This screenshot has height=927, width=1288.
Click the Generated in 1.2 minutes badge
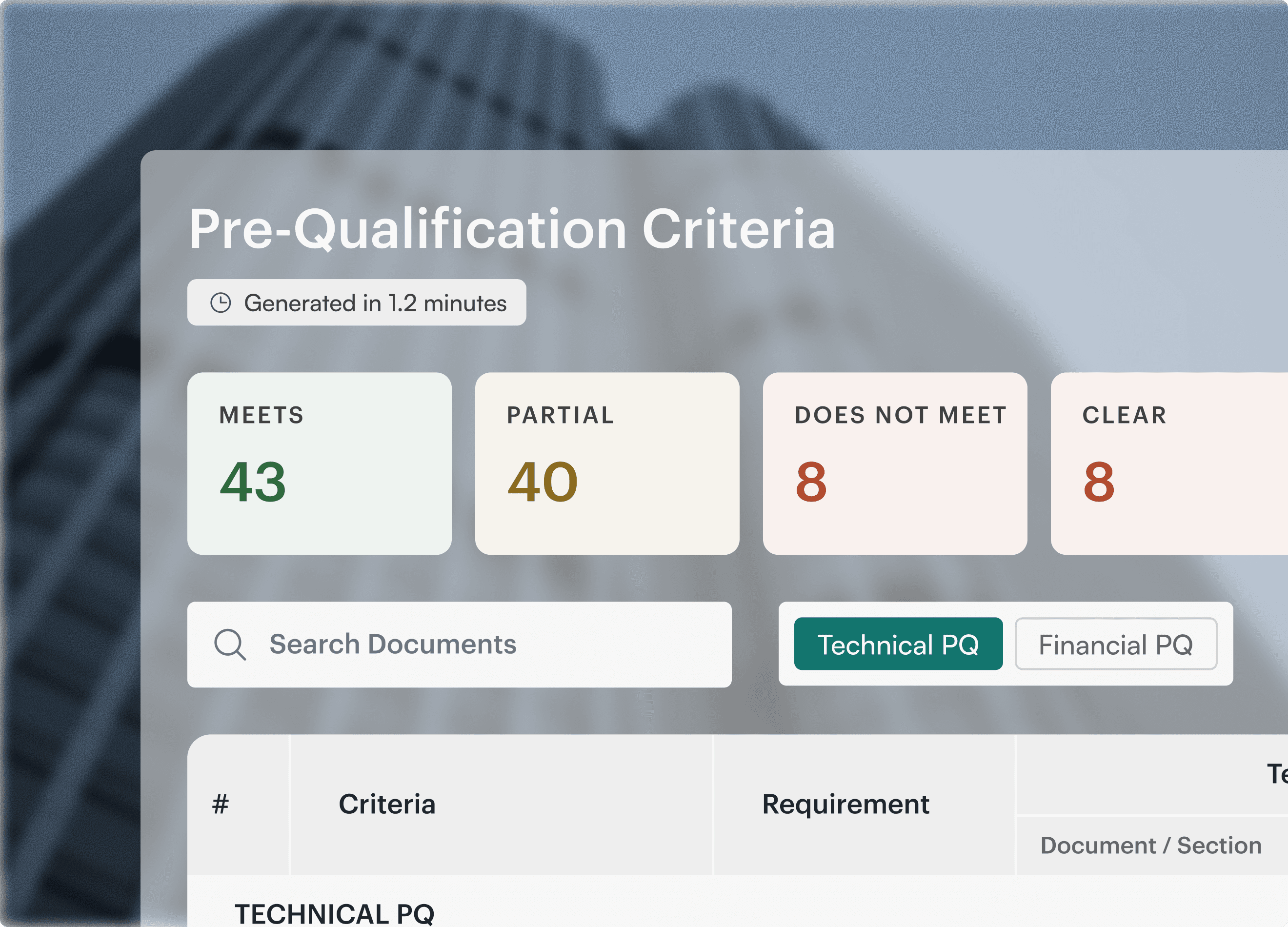click(357, 302)
